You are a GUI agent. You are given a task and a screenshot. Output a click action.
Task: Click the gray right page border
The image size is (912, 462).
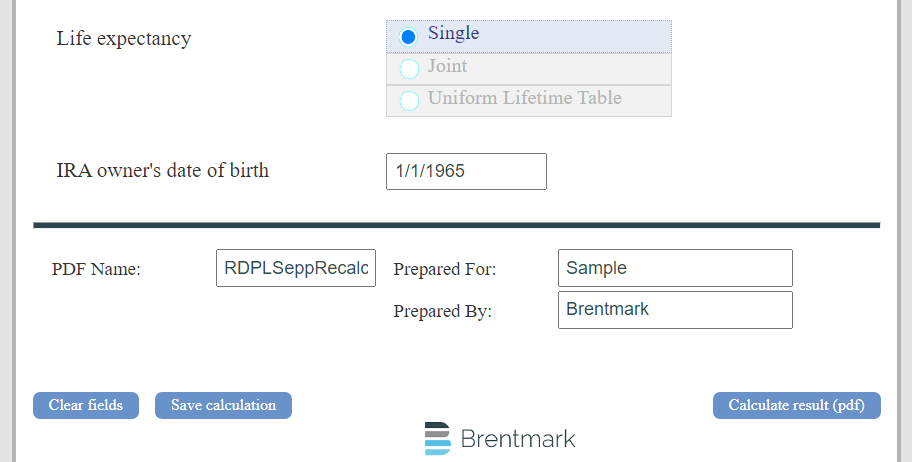[x=904, y=230]
